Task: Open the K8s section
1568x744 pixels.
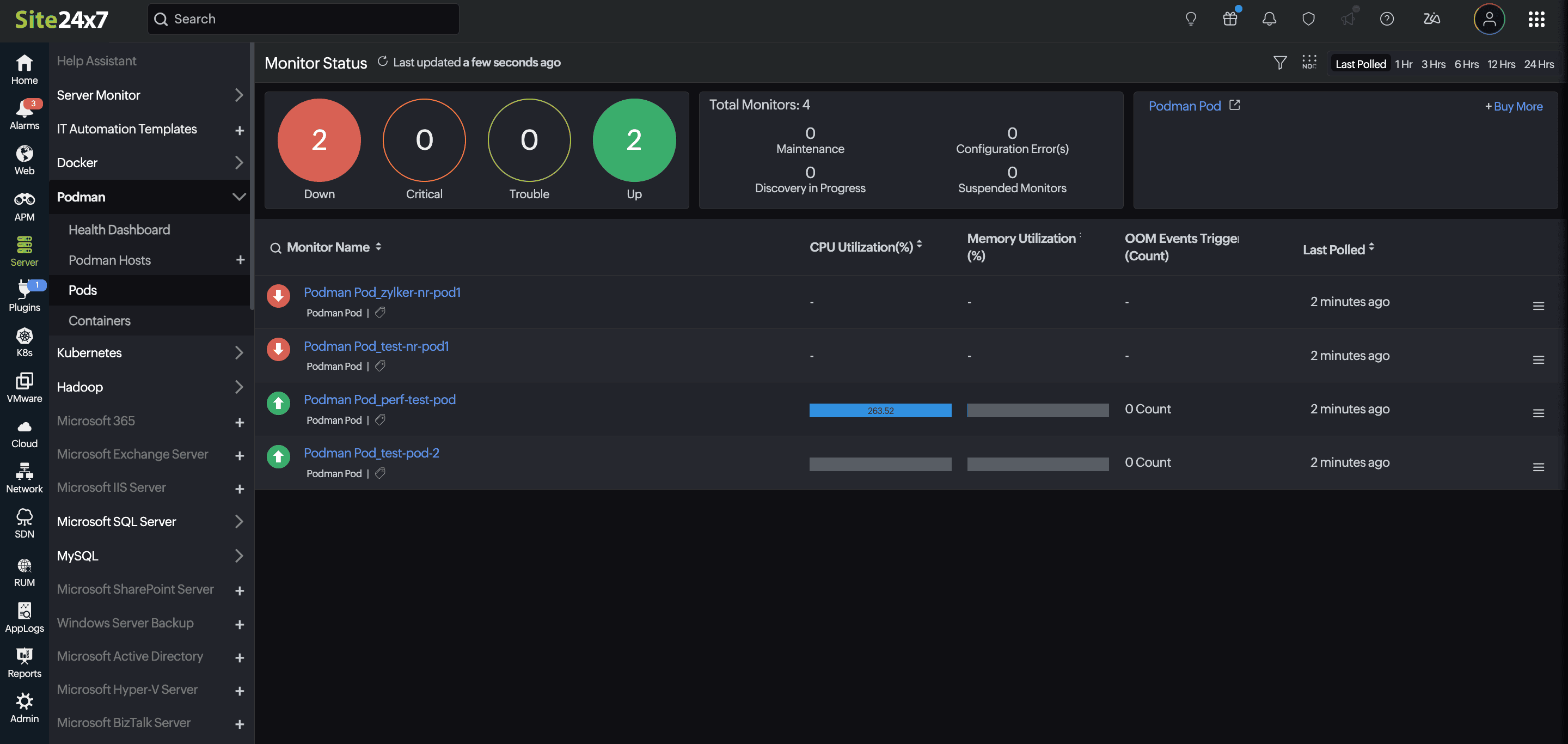Action: 24,342
